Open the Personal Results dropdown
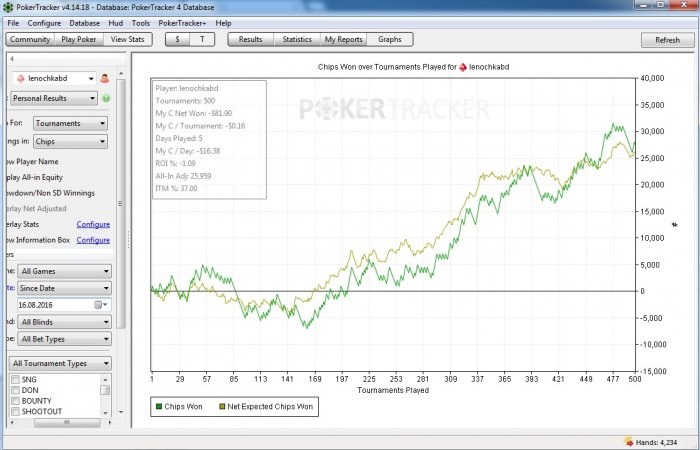Screen dimensions: 700x450 54,98
